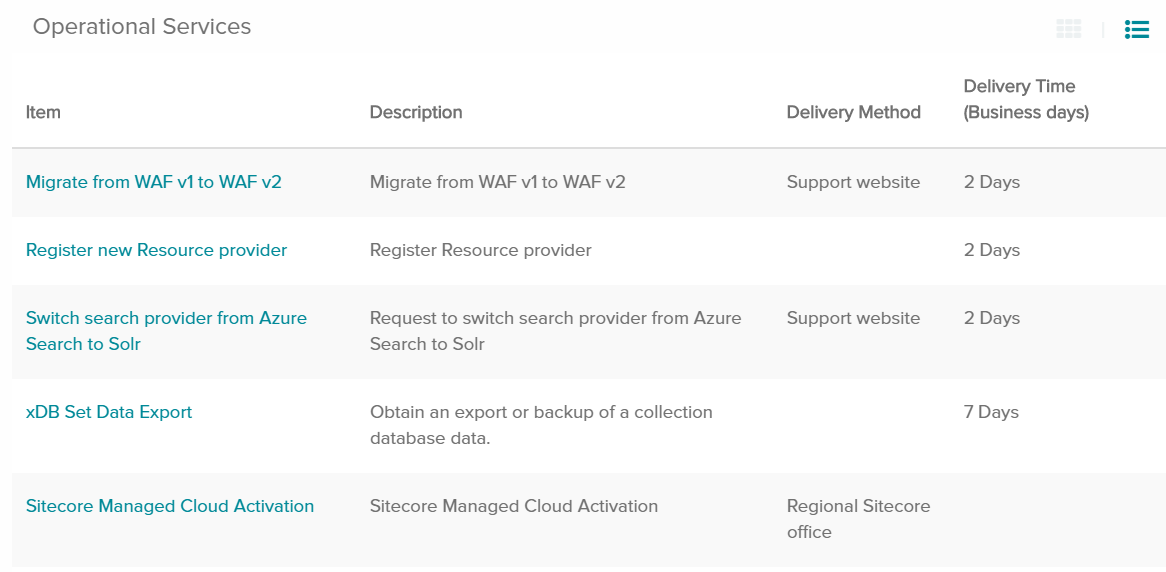Viewport: 1166px width, 572px height.
Task: Open the xDB Set Data Export link
Action: [x=109, y=412]
